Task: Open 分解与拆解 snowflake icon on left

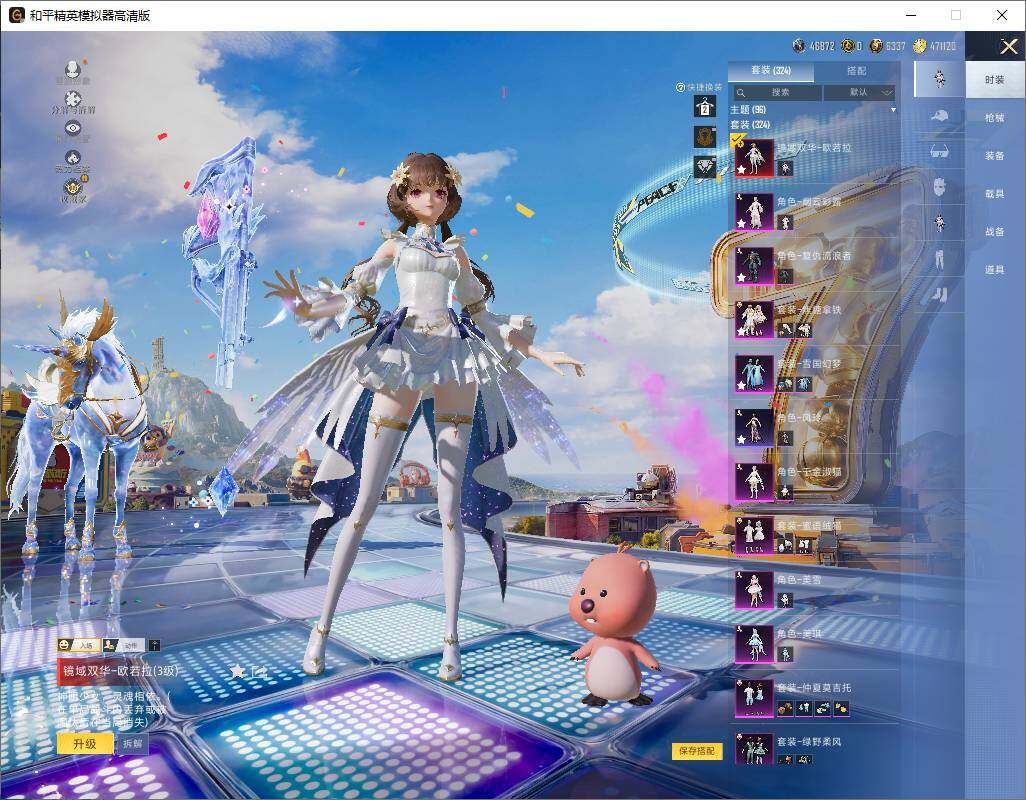Action: click(72, 100)
